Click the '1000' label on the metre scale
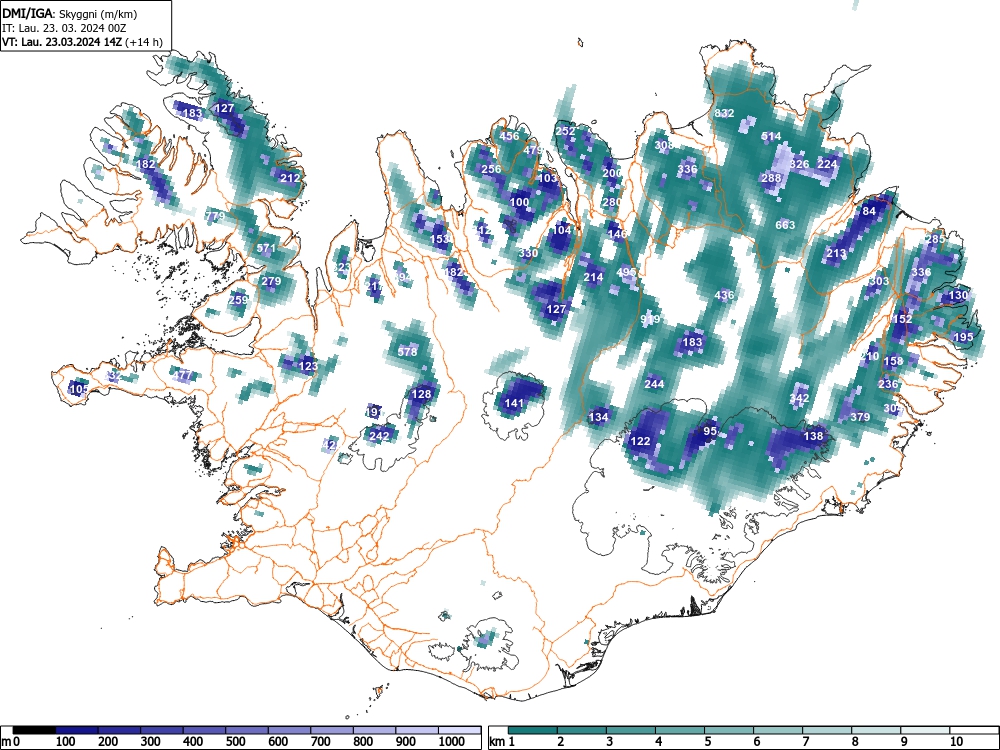1000x750 pixels. 452,742
